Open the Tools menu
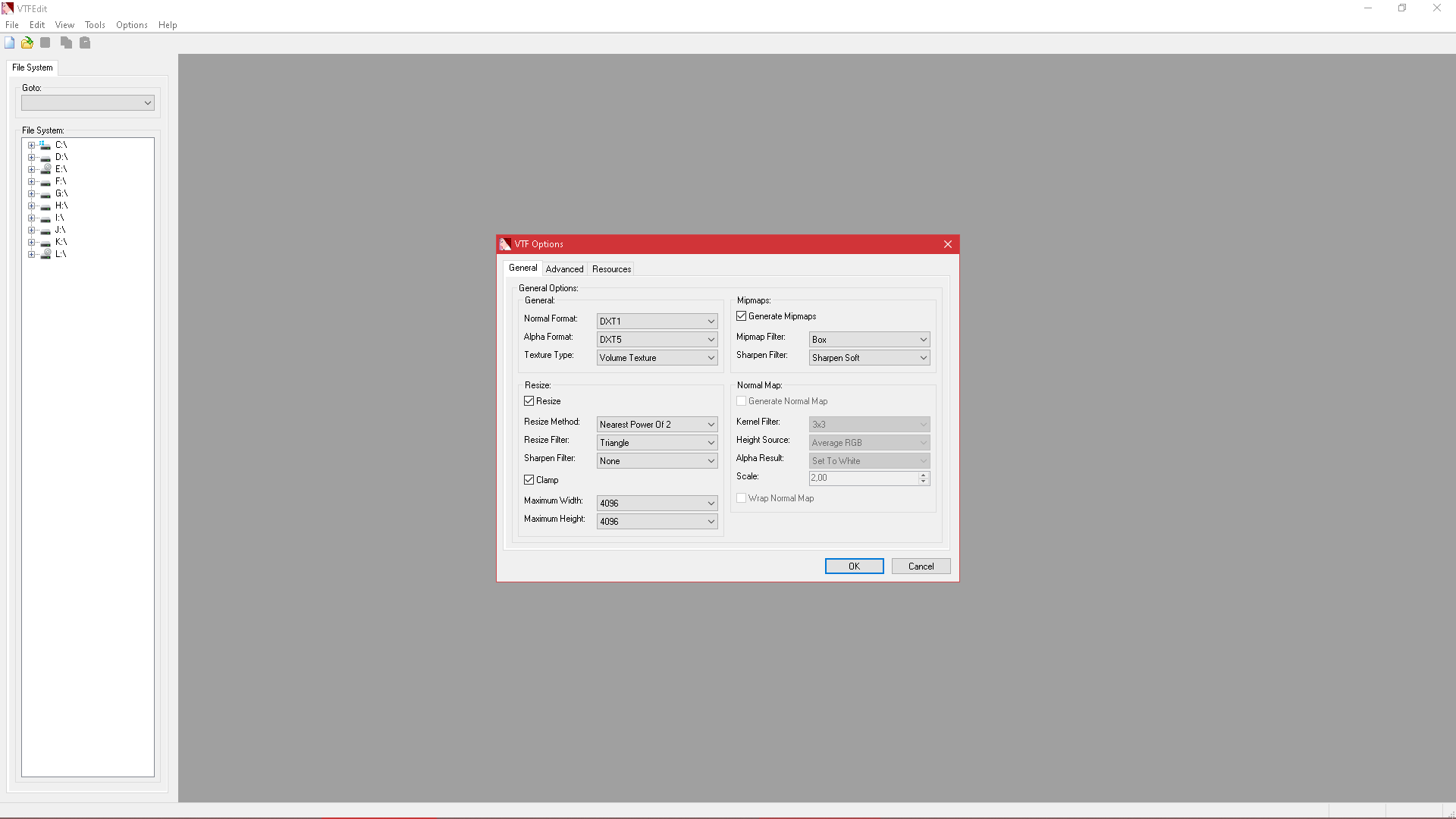 pos(95,25)
